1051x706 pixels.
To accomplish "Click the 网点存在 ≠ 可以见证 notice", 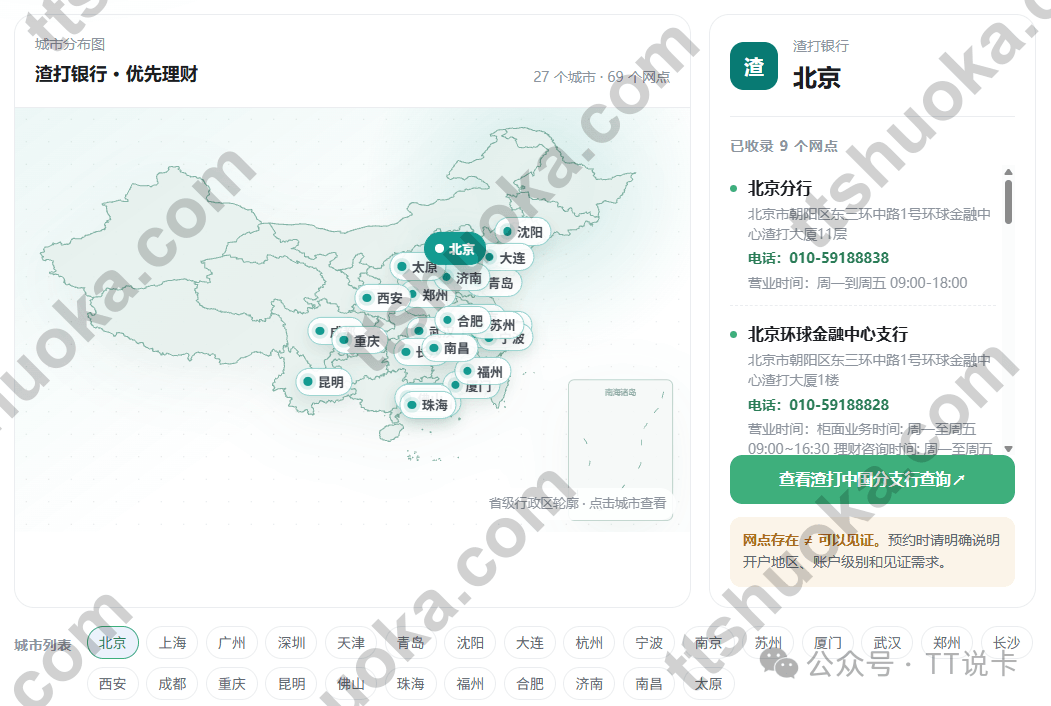I will click(872, 551).
